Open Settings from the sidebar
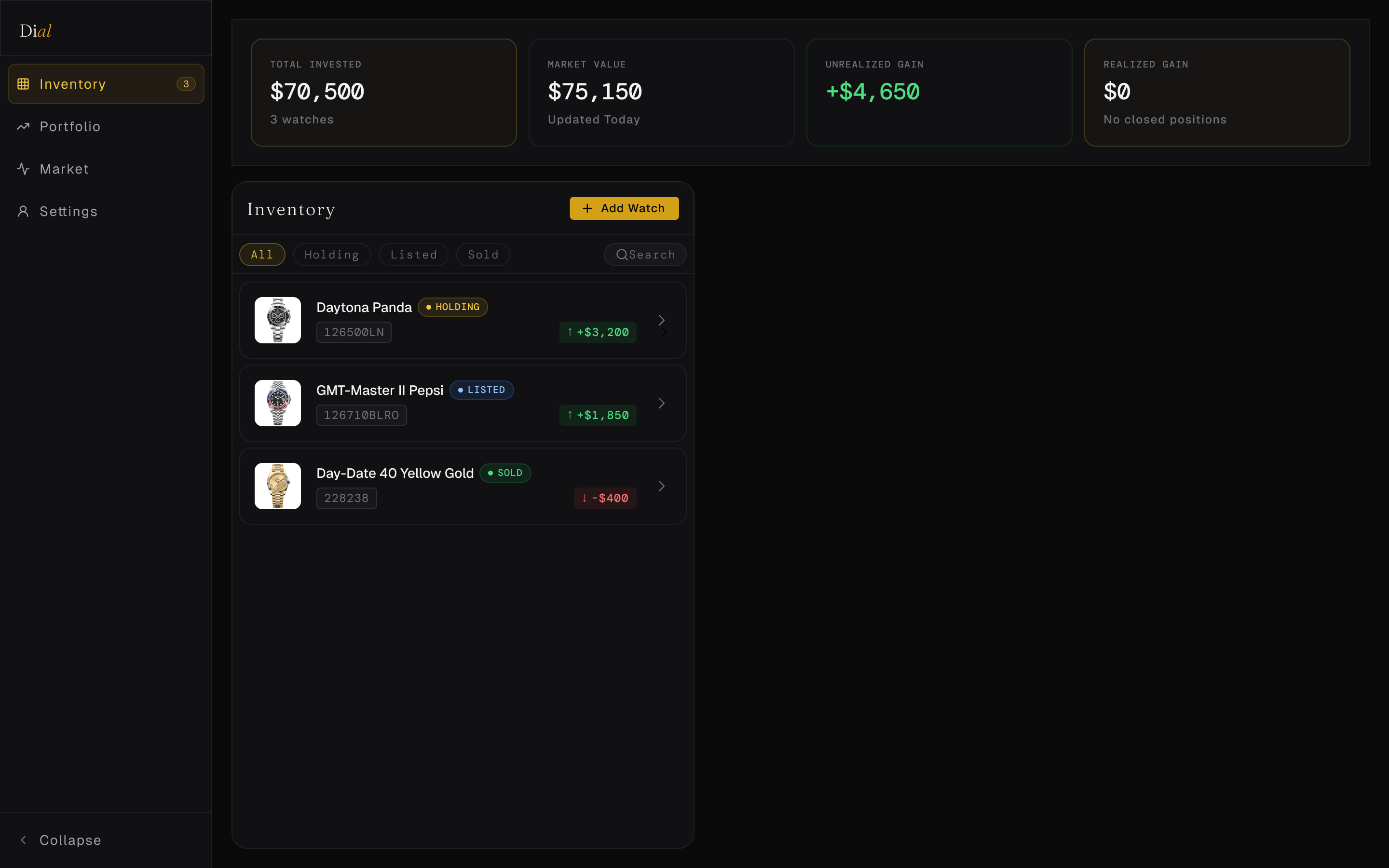The image size is (1389, 868). tap(106, 211)
